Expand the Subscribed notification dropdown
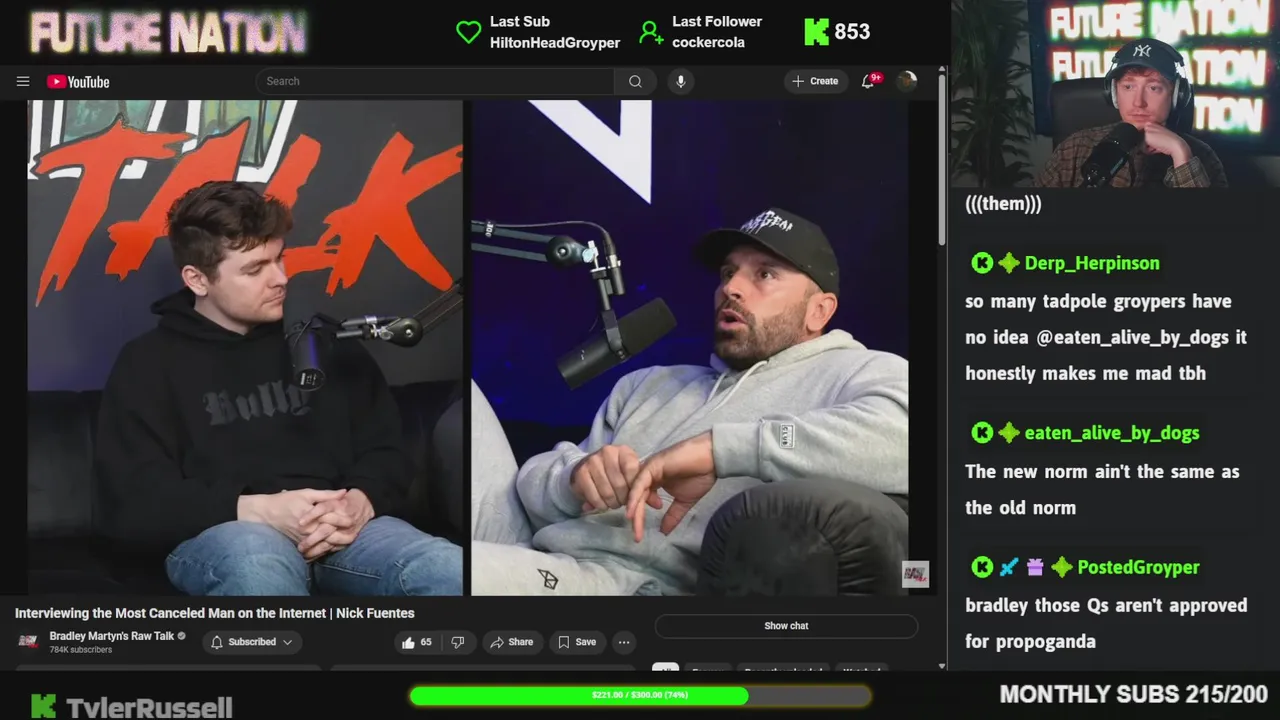This screenshot has height=720, width=1280. point(251,642)
